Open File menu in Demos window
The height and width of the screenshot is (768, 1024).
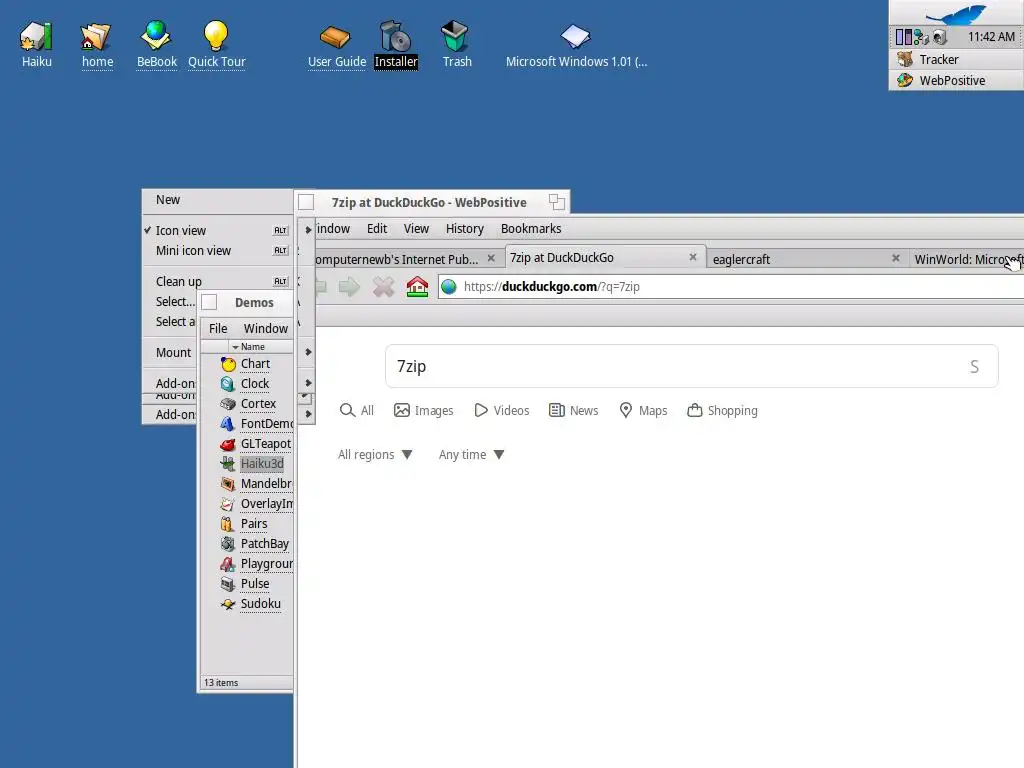218,328
